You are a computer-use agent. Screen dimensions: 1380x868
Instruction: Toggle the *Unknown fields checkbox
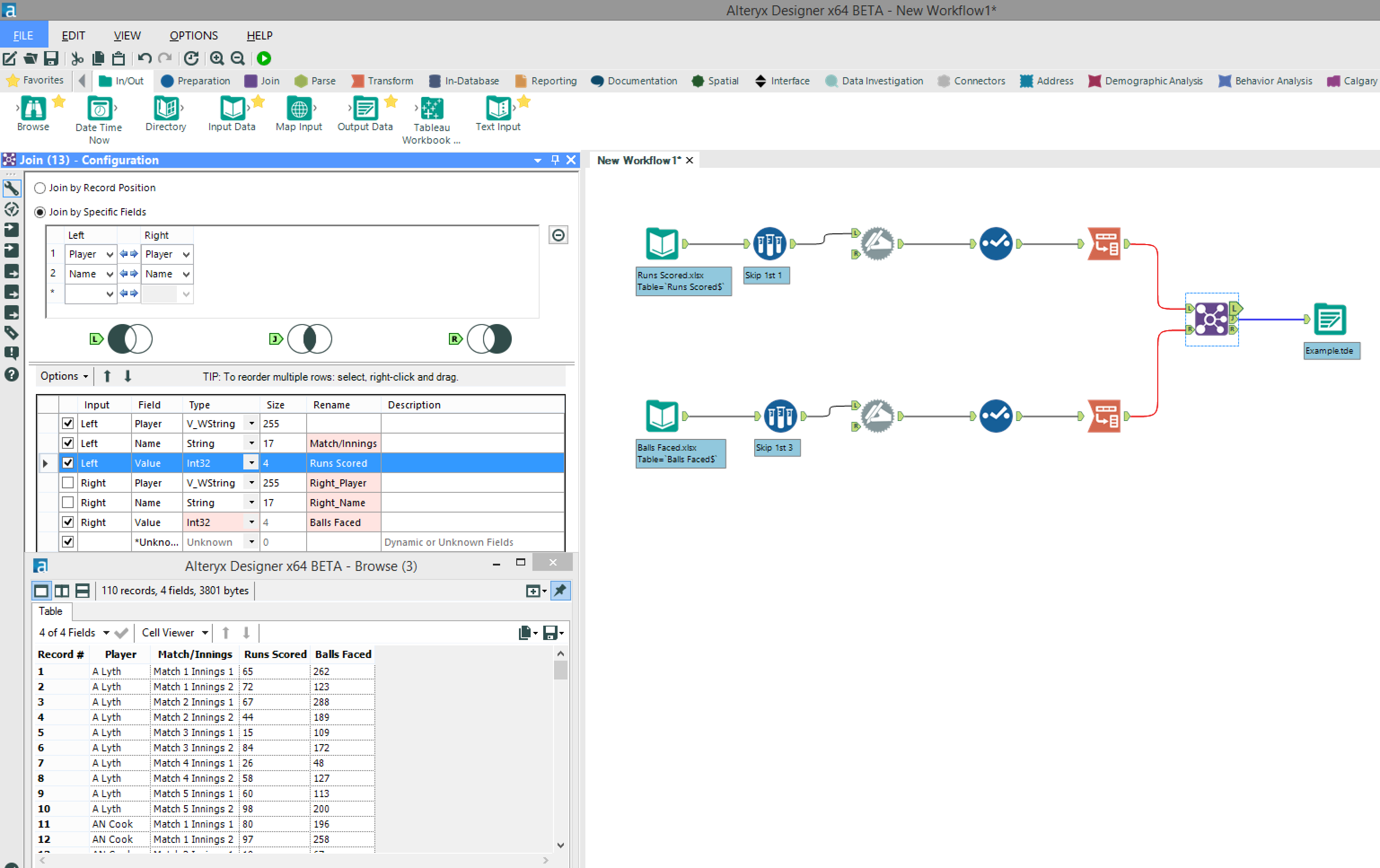[x=68, y=541]
